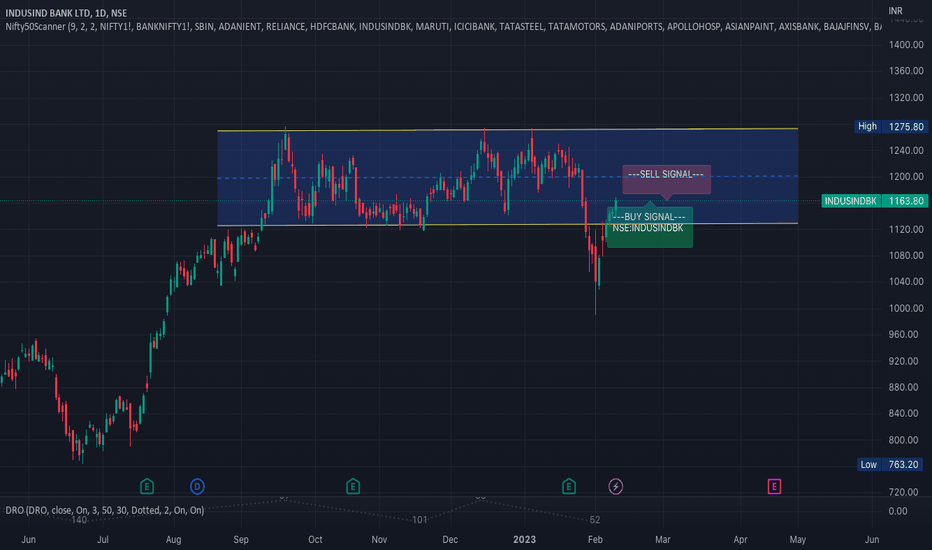
Task: Click the 1000.00 price axis label
Action: (906, 308)
